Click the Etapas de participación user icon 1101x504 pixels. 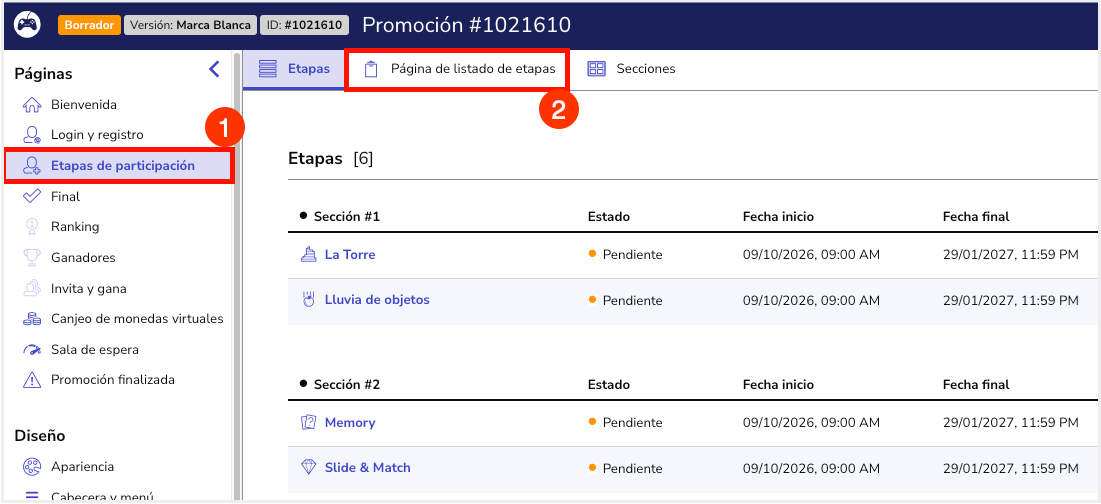[x=32, y=166]
